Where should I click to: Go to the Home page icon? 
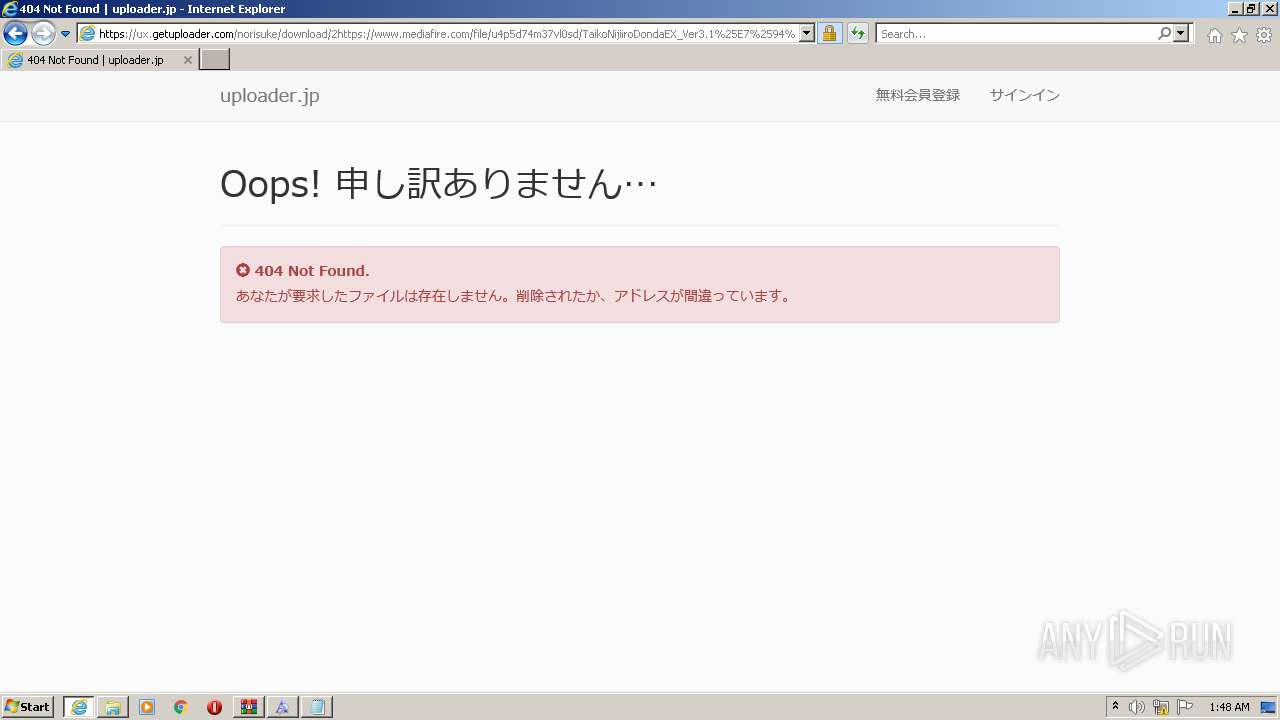pos(1214,35)
